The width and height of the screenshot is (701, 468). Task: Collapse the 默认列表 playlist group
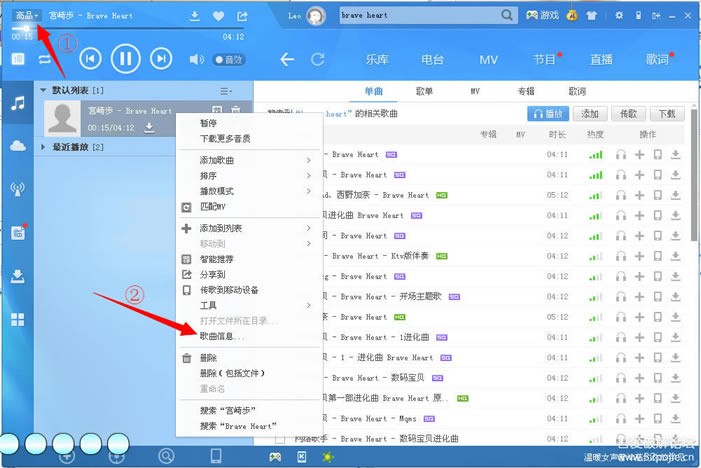coord(43,90)
